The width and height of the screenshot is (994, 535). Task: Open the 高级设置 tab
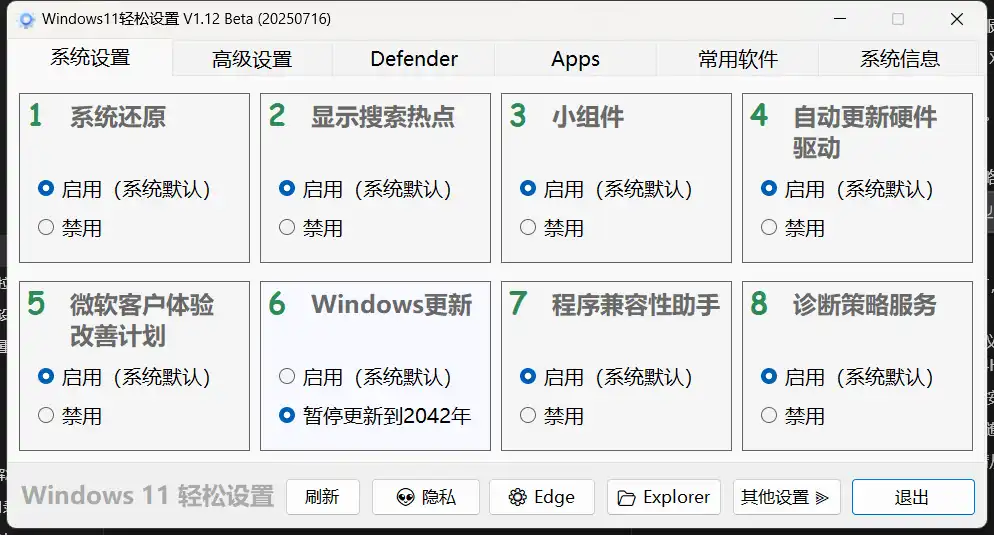point(252,59)
